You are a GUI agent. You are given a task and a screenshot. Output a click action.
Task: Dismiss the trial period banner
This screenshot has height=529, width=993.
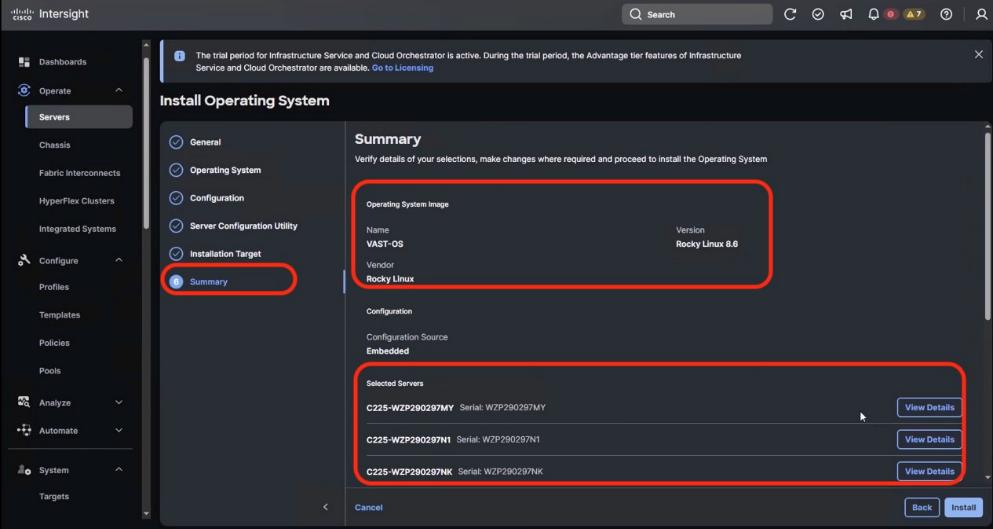[978, 55]
